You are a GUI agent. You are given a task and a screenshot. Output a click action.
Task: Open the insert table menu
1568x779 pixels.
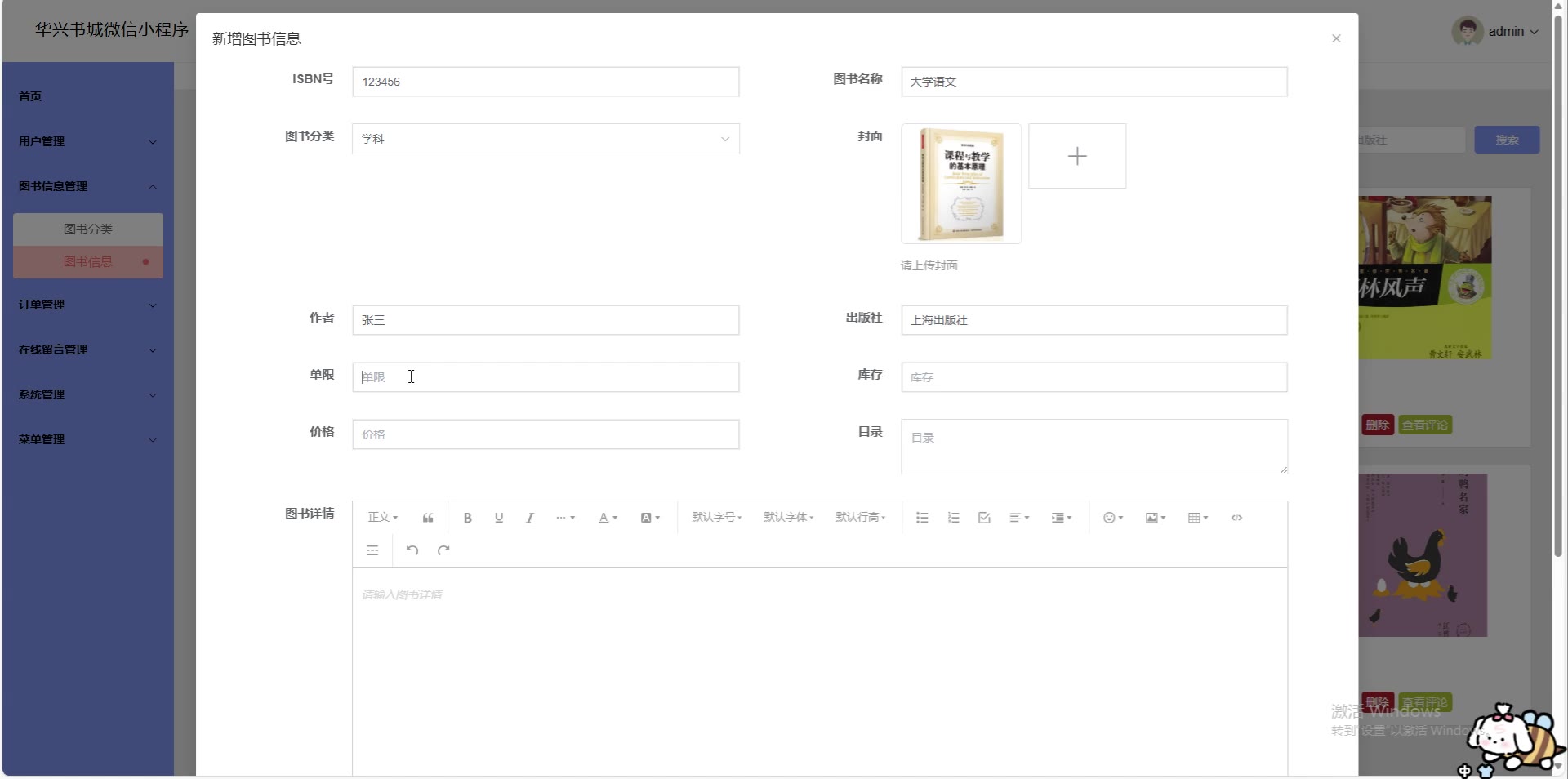pyautogui.click(x=1198, y=518)
